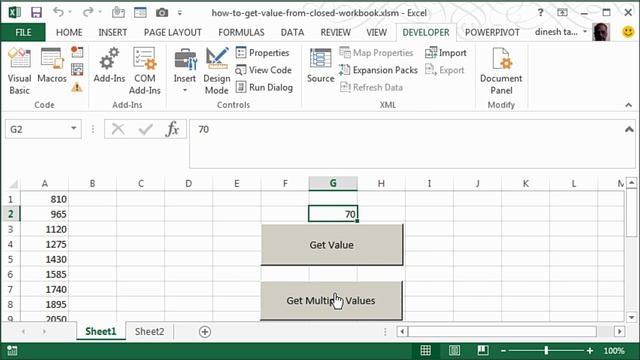This screenshot has height=360, width=640.
Task: Click the Select All corner triangle
Action: click(13, 184)
